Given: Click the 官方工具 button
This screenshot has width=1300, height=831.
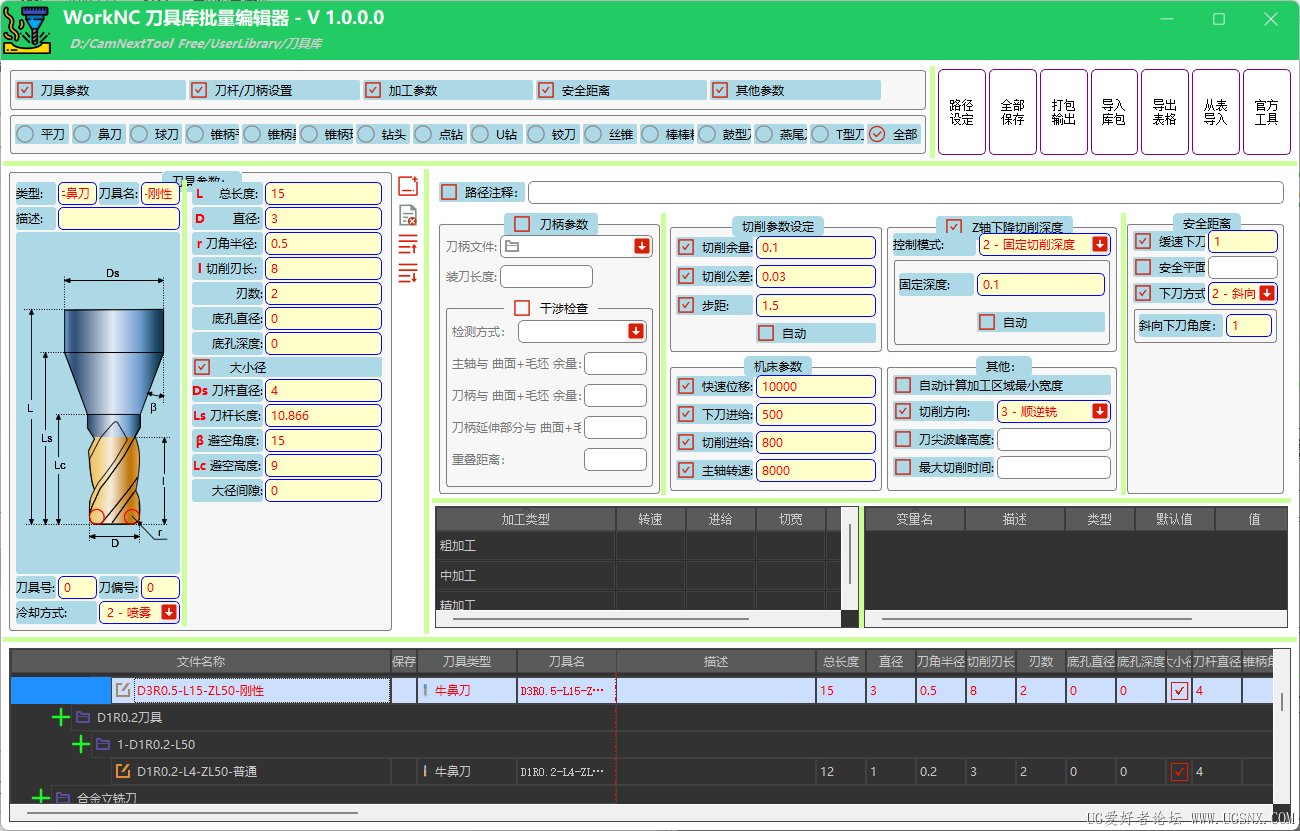Looking at the screenshot, I should [x=1266, y=112].
